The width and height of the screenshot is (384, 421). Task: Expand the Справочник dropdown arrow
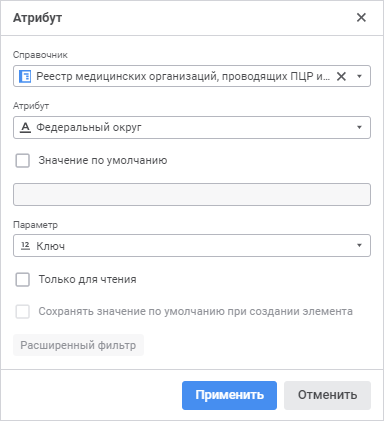pos(359,76)
